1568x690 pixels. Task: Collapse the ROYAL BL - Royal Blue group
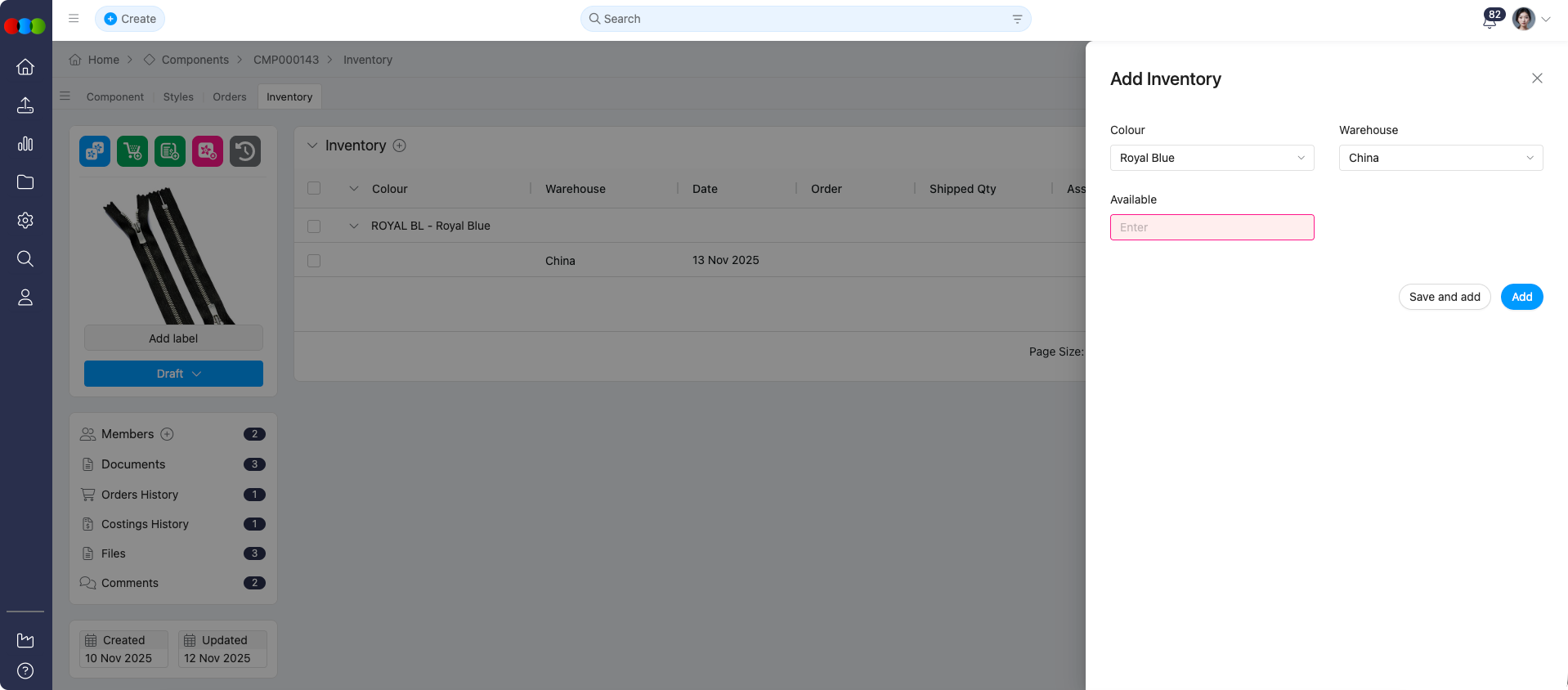354,226
